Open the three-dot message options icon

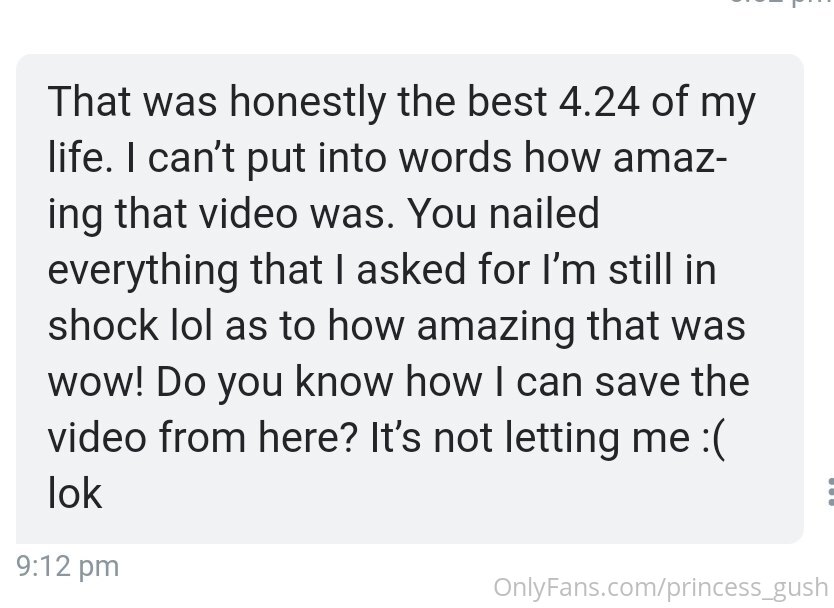coord(830,492)
